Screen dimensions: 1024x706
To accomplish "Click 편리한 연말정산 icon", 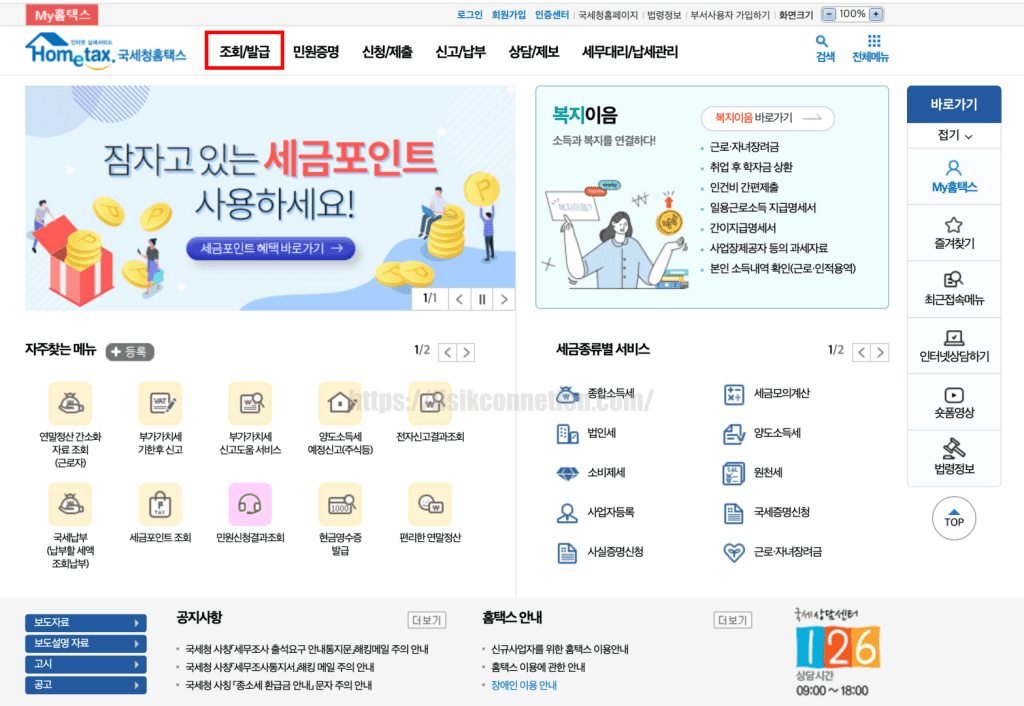I will point(430,504).
